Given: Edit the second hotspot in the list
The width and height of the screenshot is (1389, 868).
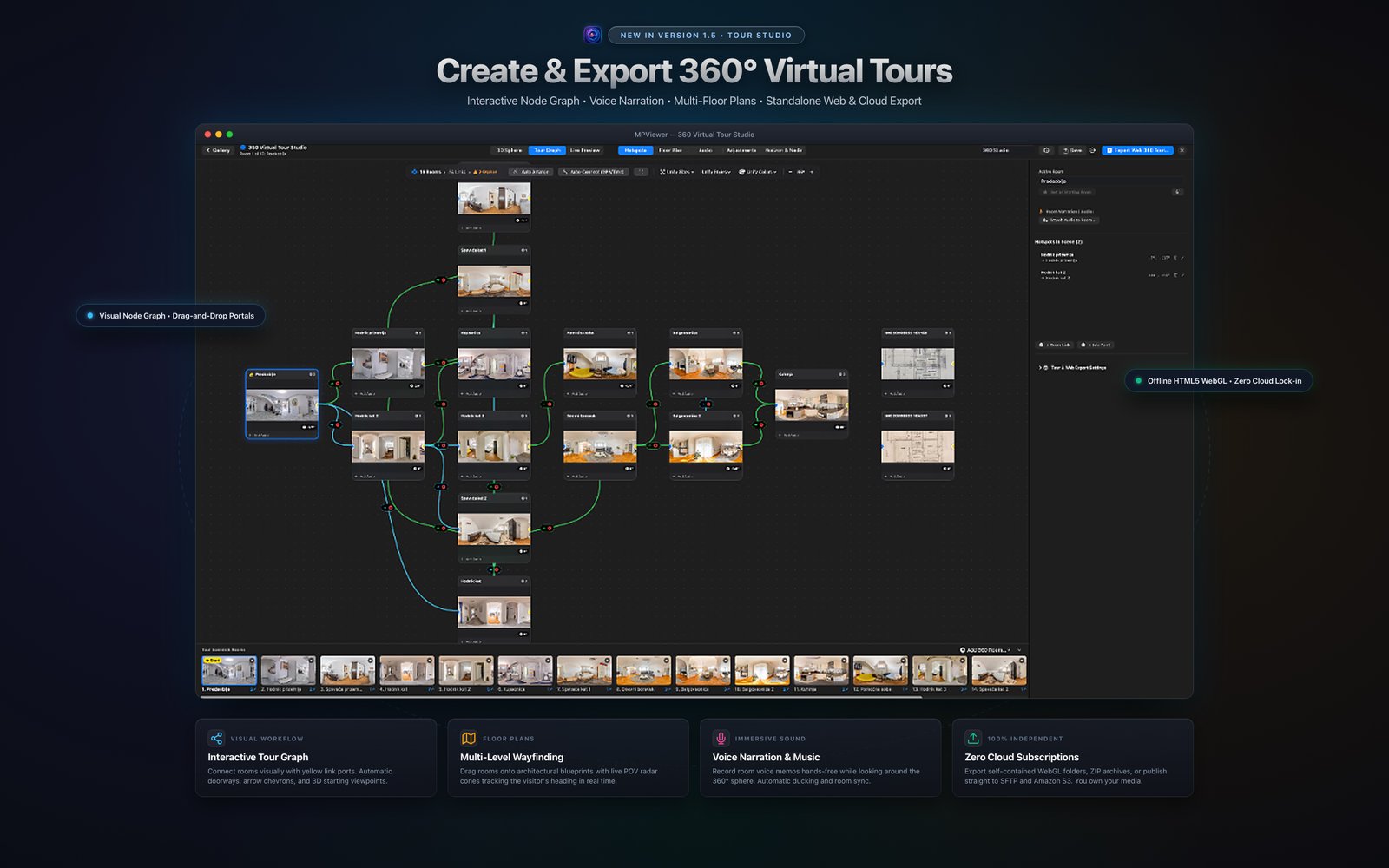Looking at the screenshot, I should (x=1182, y=275).
